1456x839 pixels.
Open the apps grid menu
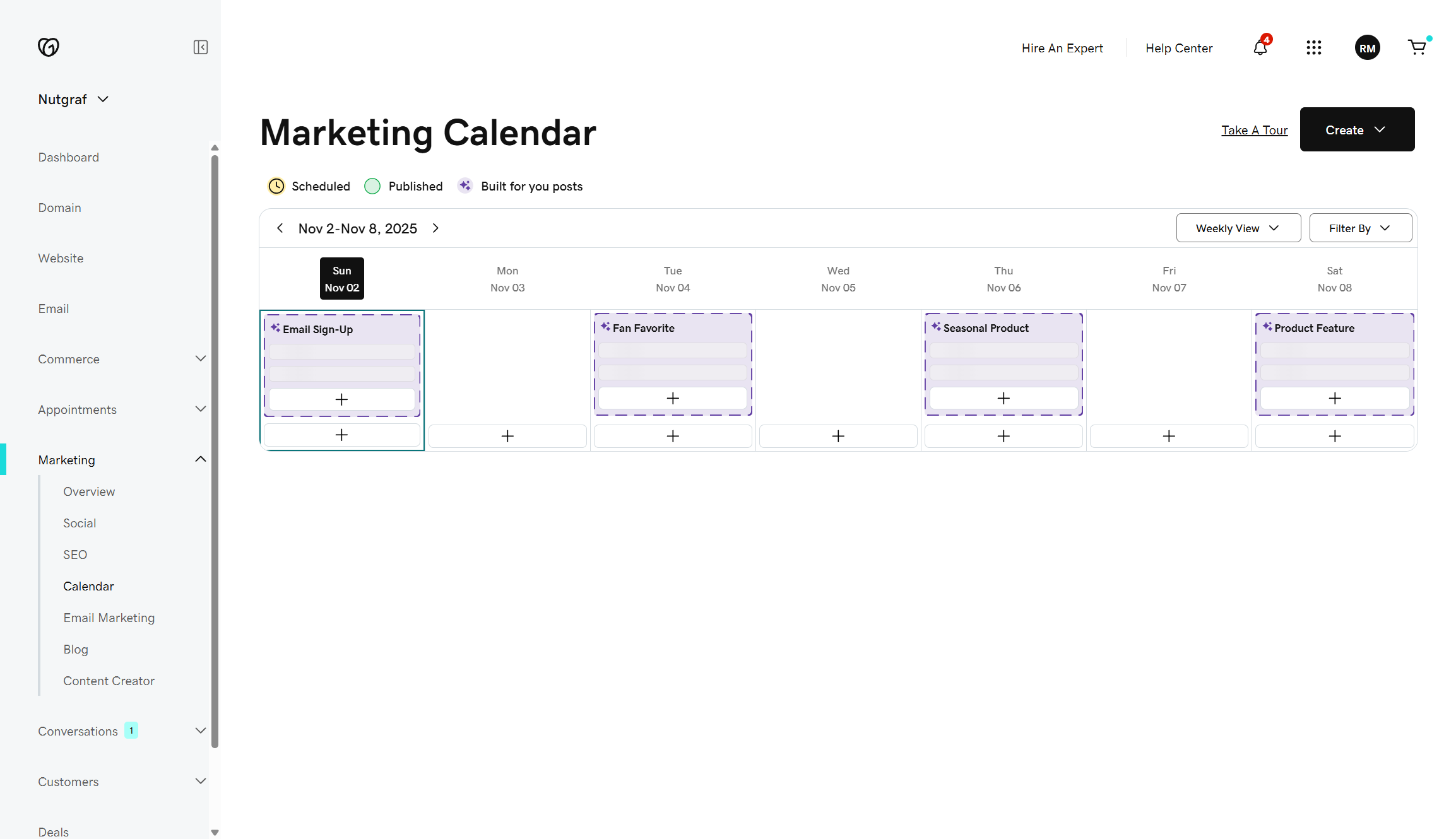pyautogui.click(x=1314, y=47)
